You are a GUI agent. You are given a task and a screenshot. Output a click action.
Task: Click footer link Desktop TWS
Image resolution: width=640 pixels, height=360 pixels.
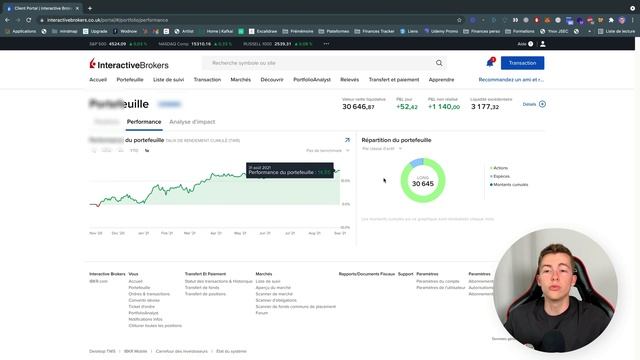[102, 351]
